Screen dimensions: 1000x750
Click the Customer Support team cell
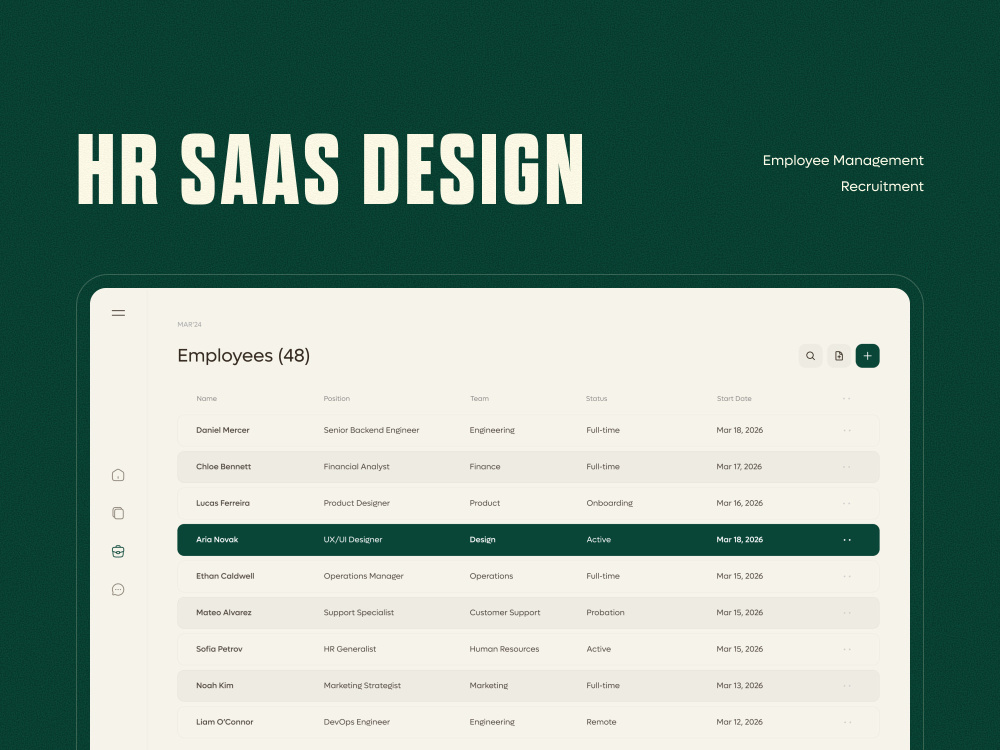[504, 612]
